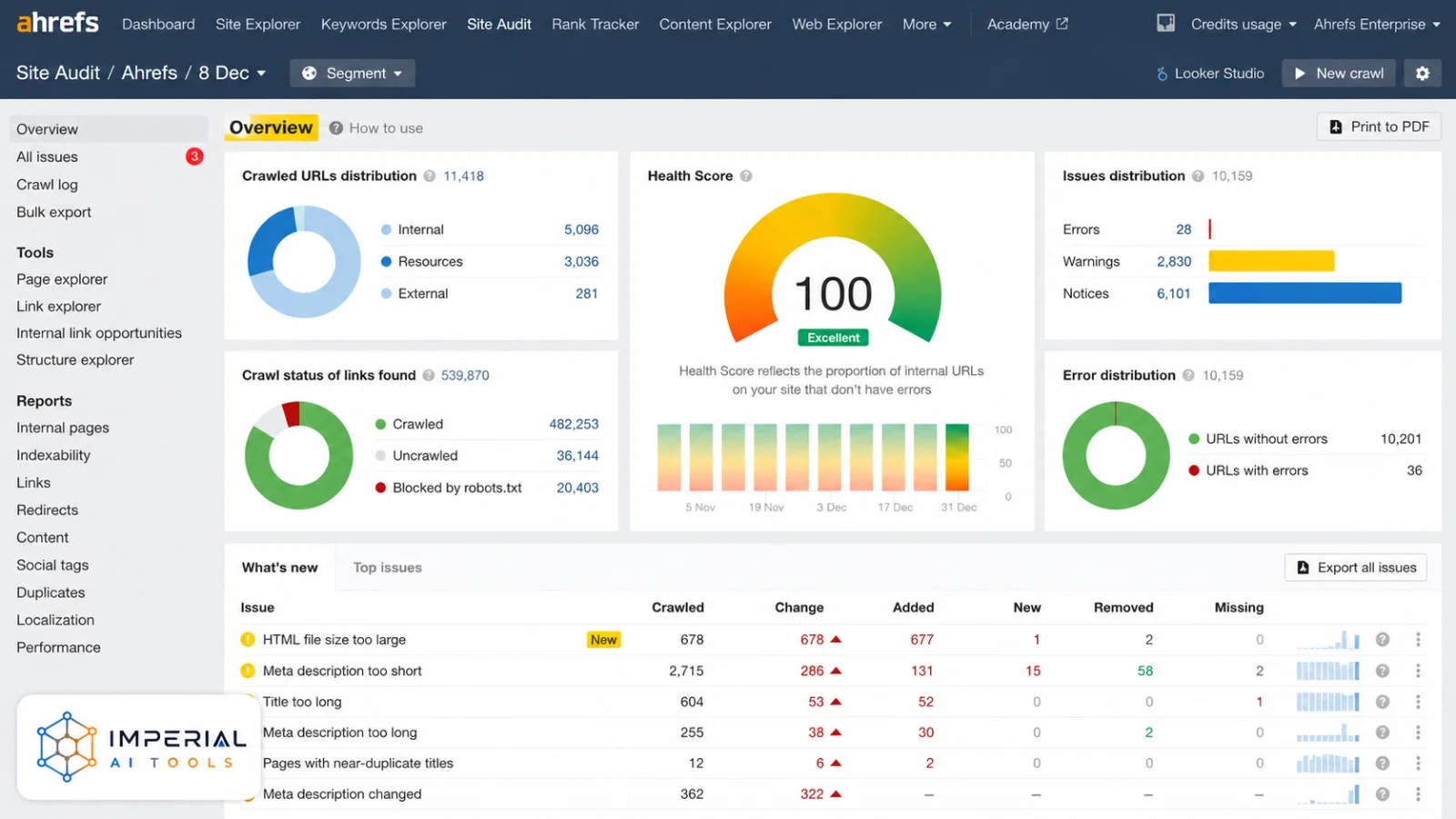Open kebab menu for Title too long row
Screen dimensions: 1456x819
click(x=1418, y=702)
